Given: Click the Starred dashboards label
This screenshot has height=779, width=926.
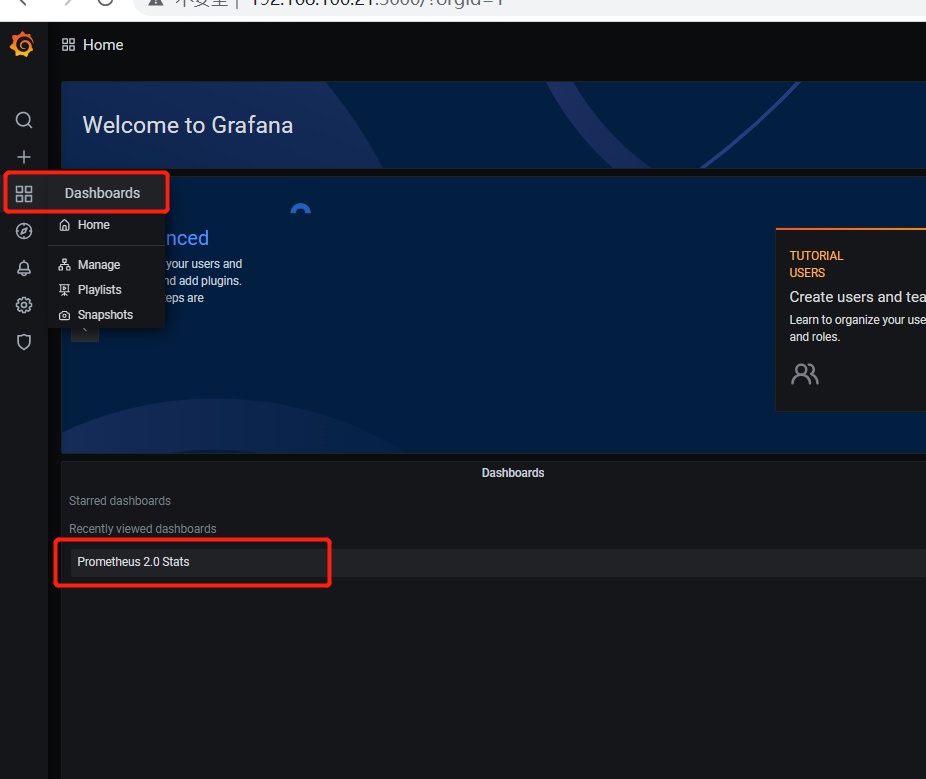Looking at the screenshot, I should (x=120, y=501).
